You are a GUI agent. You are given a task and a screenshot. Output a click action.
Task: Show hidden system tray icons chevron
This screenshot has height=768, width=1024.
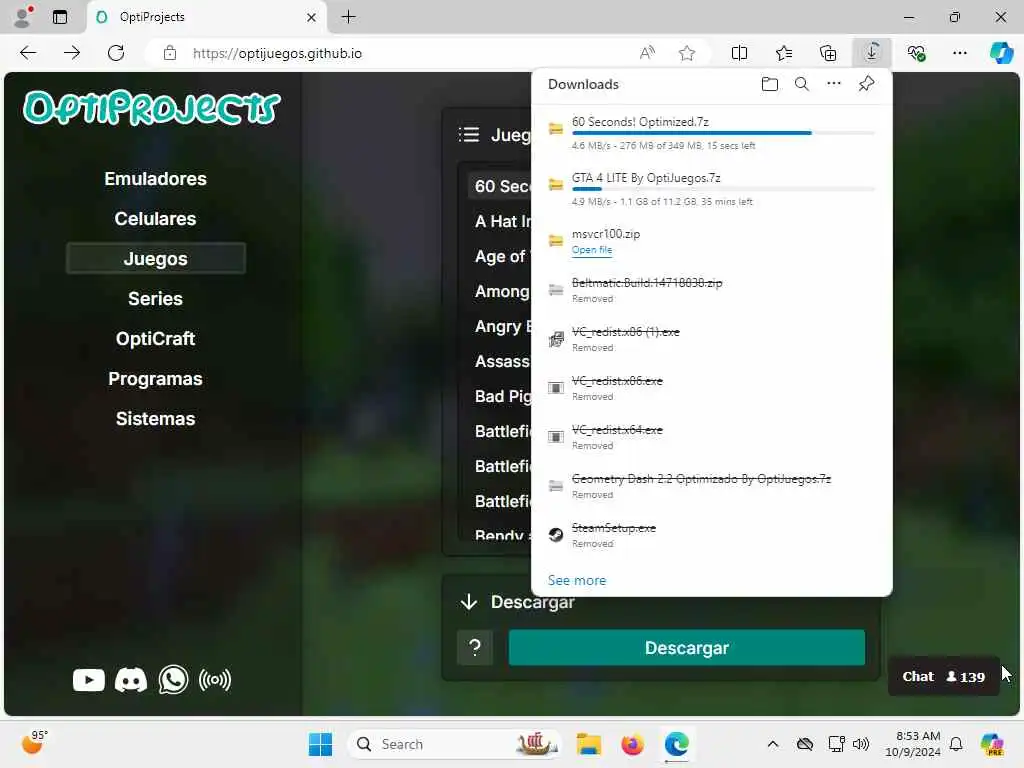[x=773, y=744]
